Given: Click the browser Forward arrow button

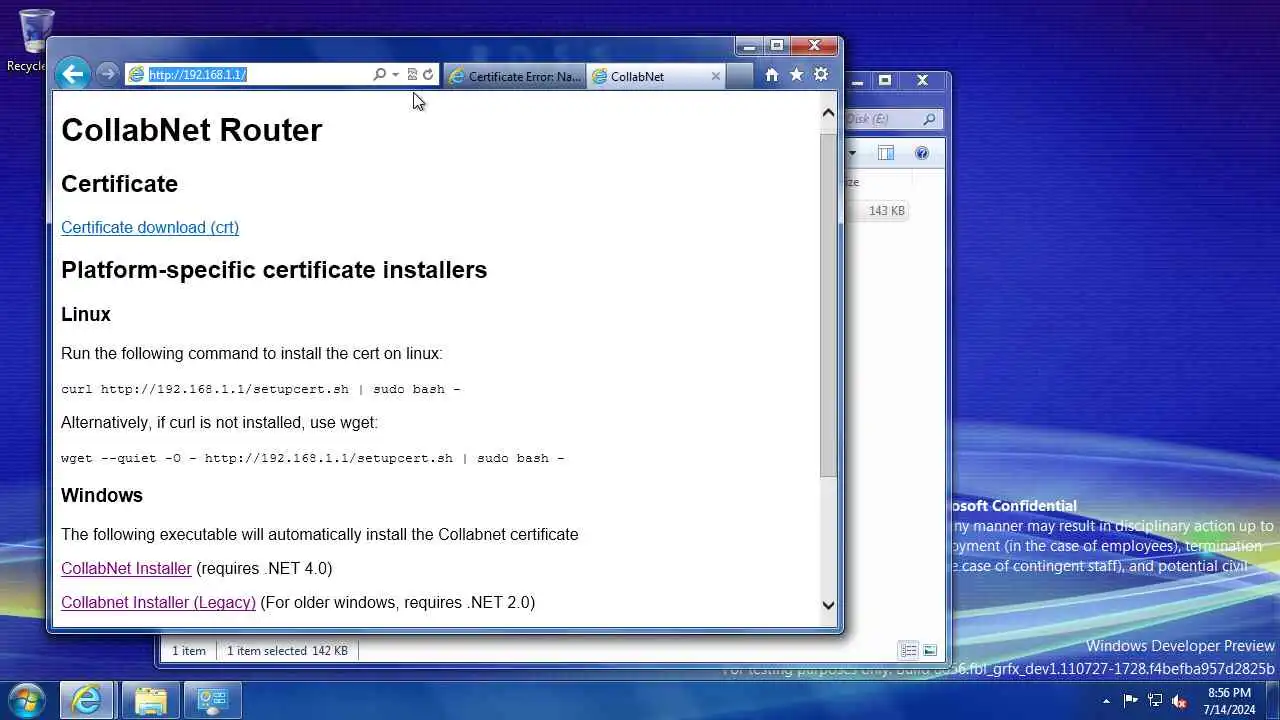Looking at the screenshot, I should point(107,74).
